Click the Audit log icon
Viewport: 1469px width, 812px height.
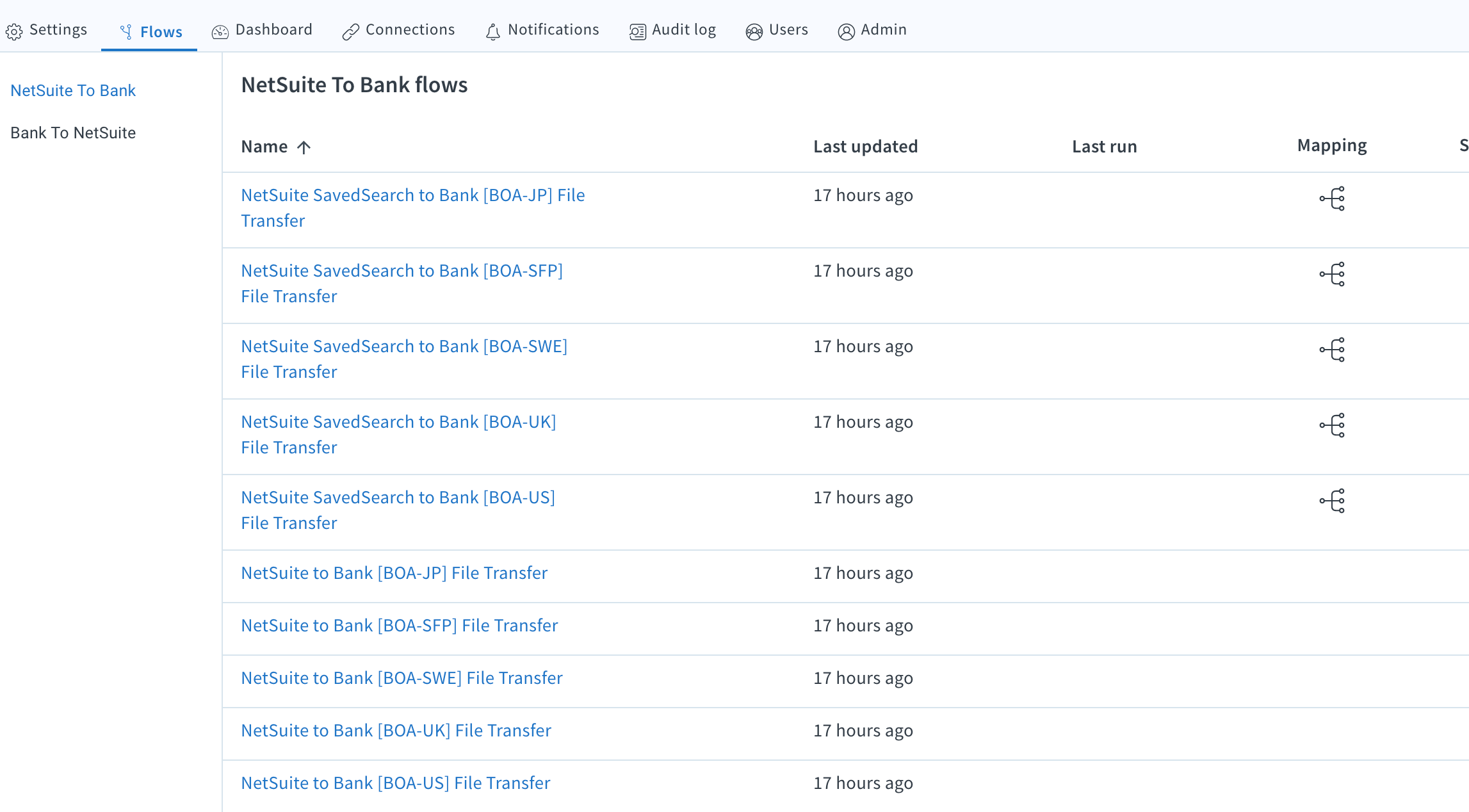pos(638,32)
